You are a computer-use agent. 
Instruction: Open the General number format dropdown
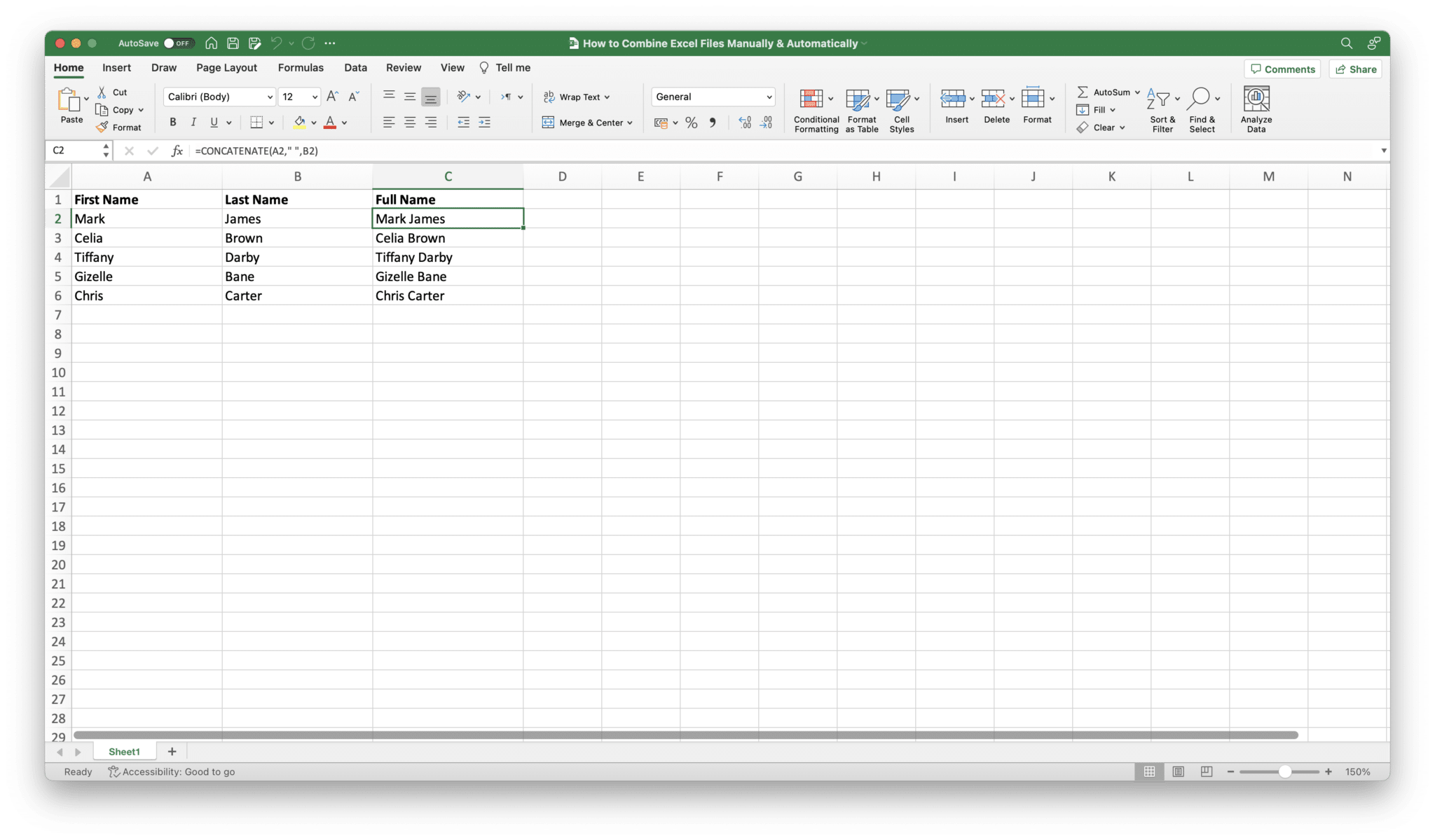[x=769, y=97]
